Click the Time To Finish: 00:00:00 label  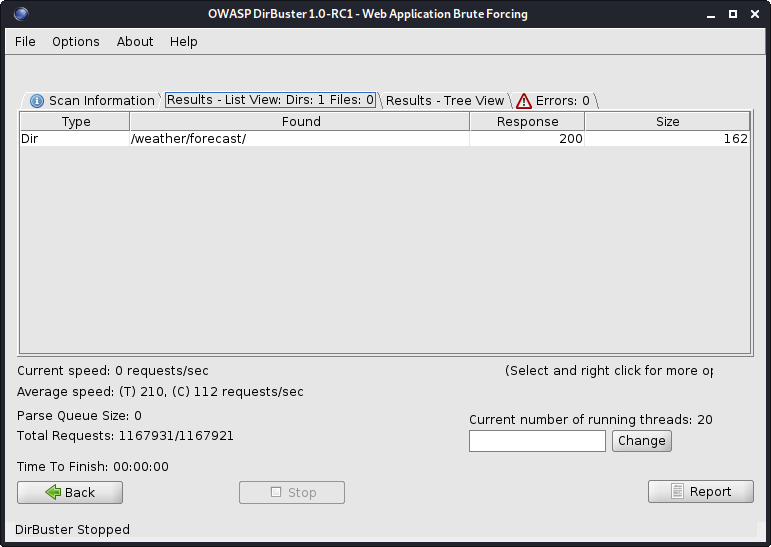pos(92,466)
